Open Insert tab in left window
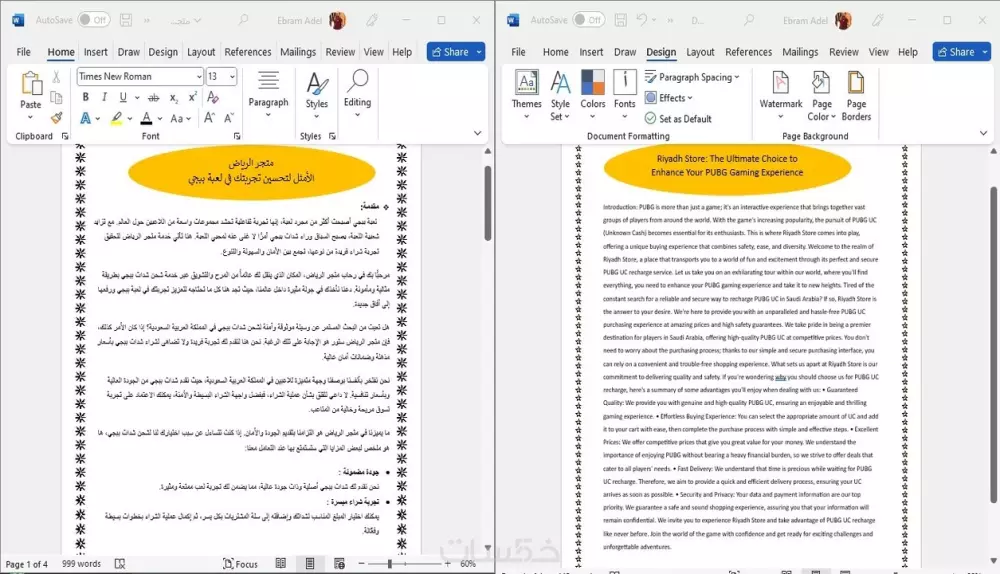 96,52
